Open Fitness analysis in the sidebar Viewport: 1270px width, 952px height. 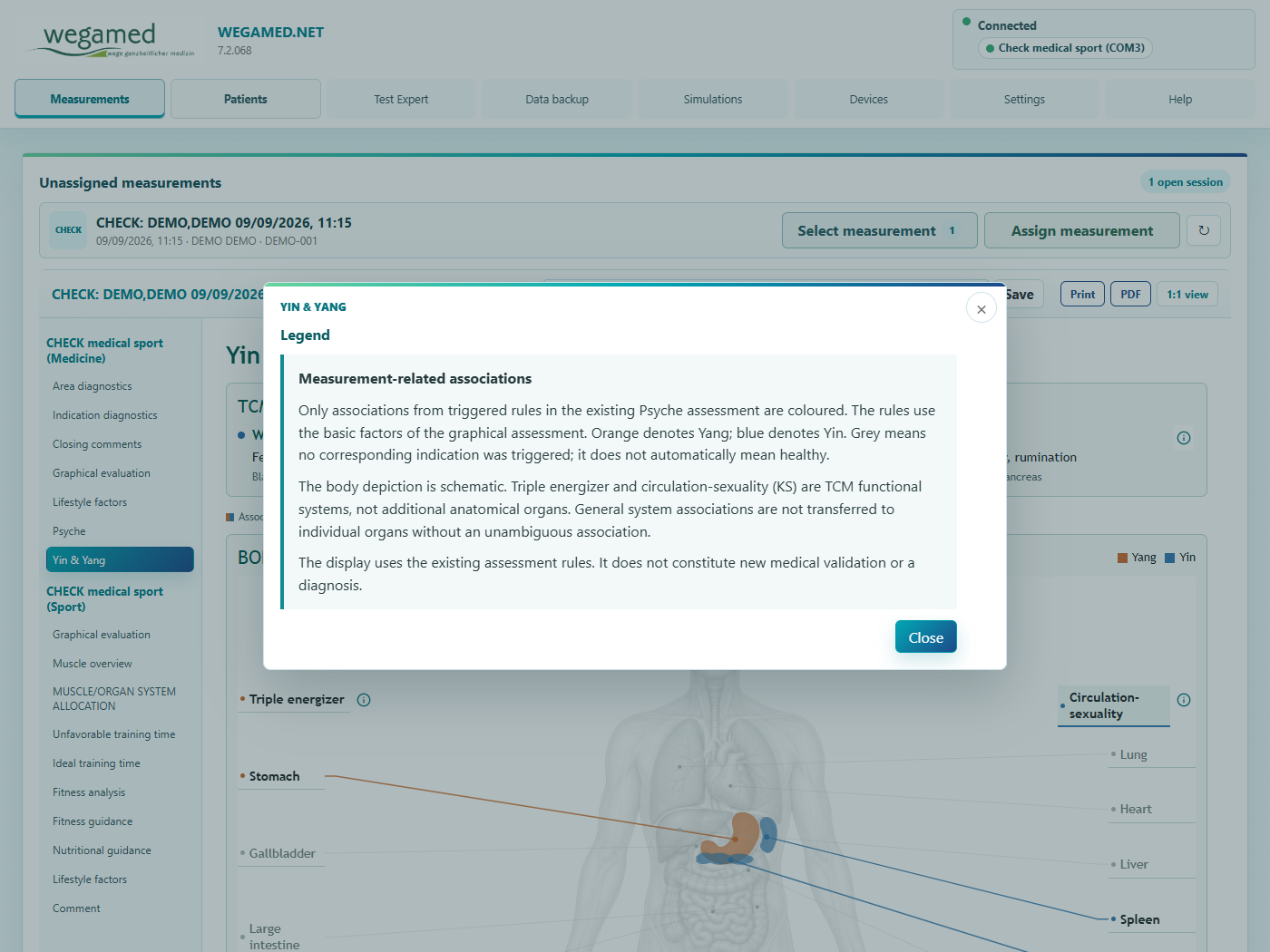120,792
